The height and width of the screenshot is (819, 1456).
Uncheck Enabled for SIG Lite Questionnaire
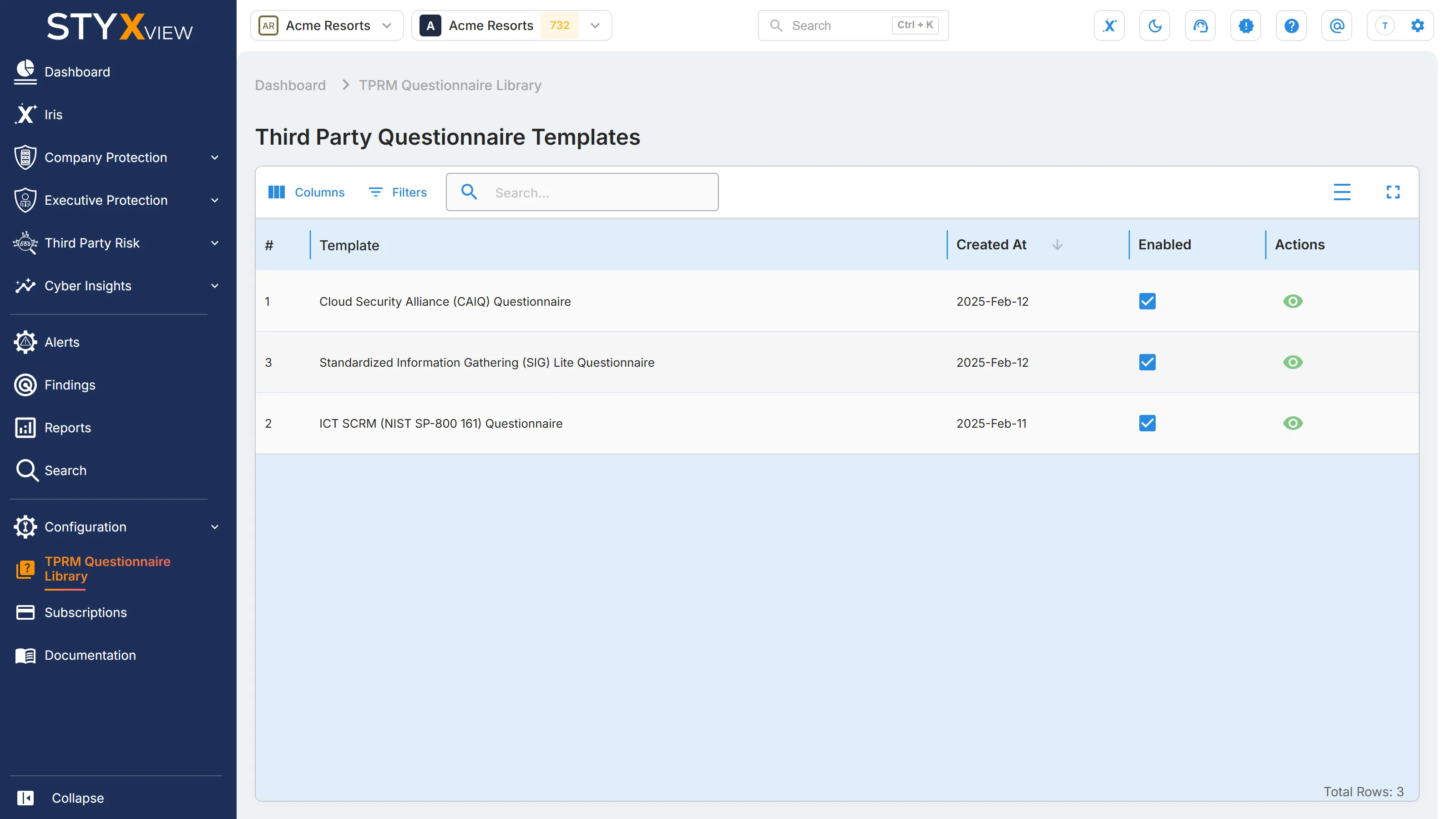tap(1147, 362)
